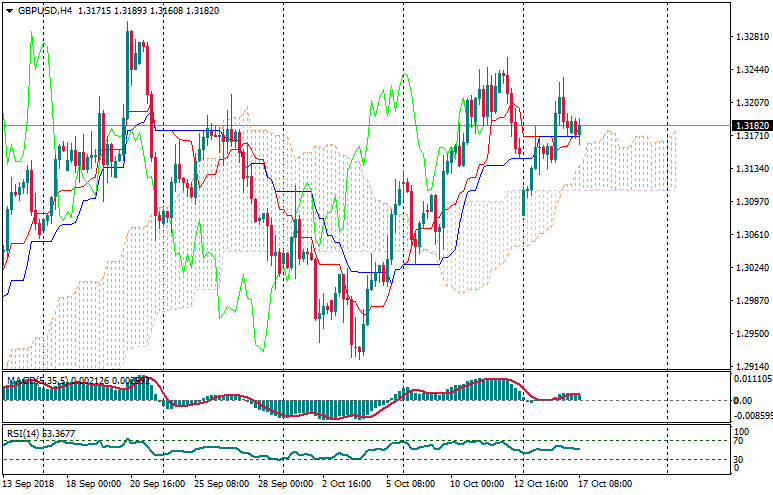The width and height of the screenshot is (773, 495).
Task: Click the 17 Oct 08:00 time label
Action: click(606, 484)
